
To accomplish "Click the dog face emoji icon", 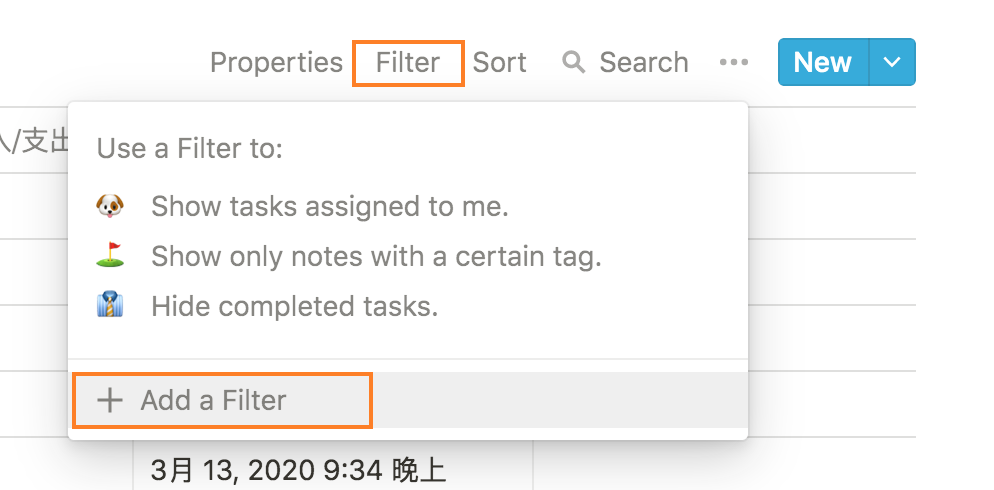I will [110, 206].
